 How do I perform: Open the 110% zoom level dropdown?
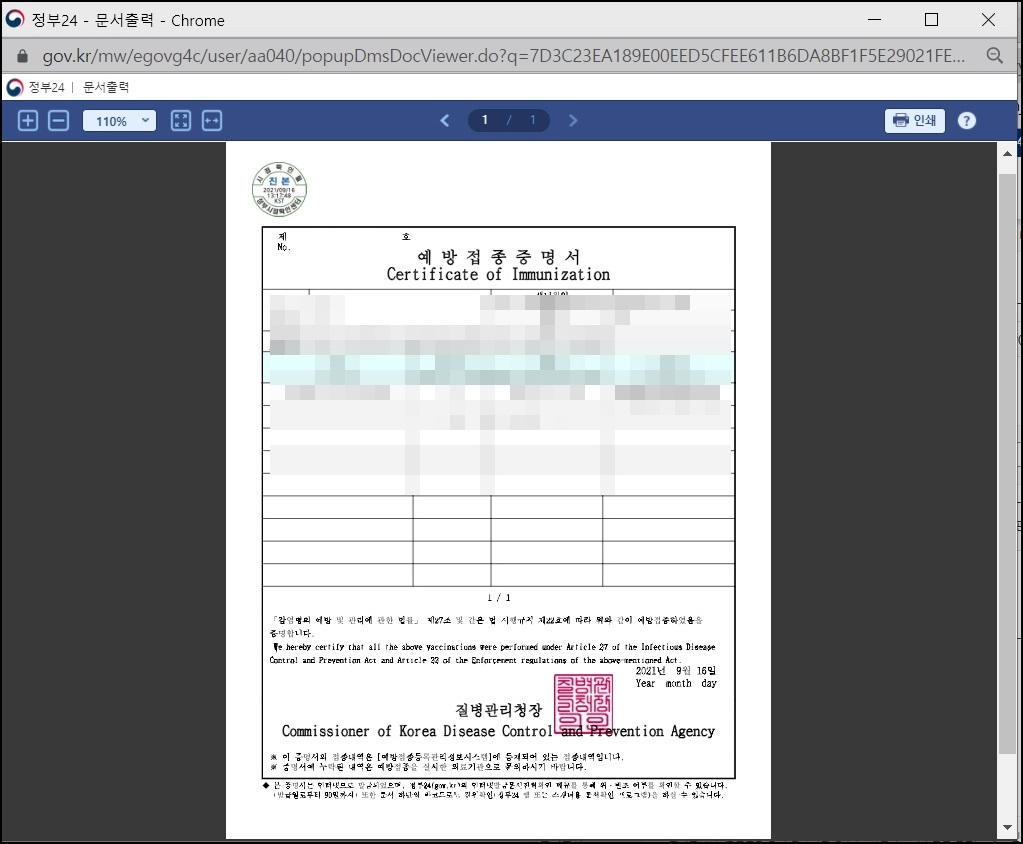119,121
